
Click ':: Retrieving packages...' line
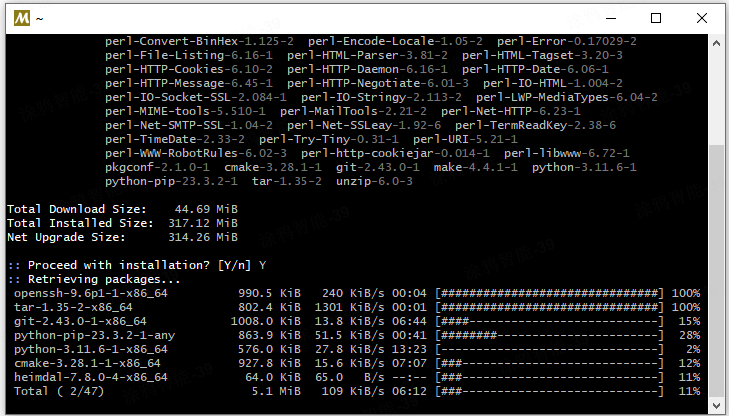pos(94,279)
